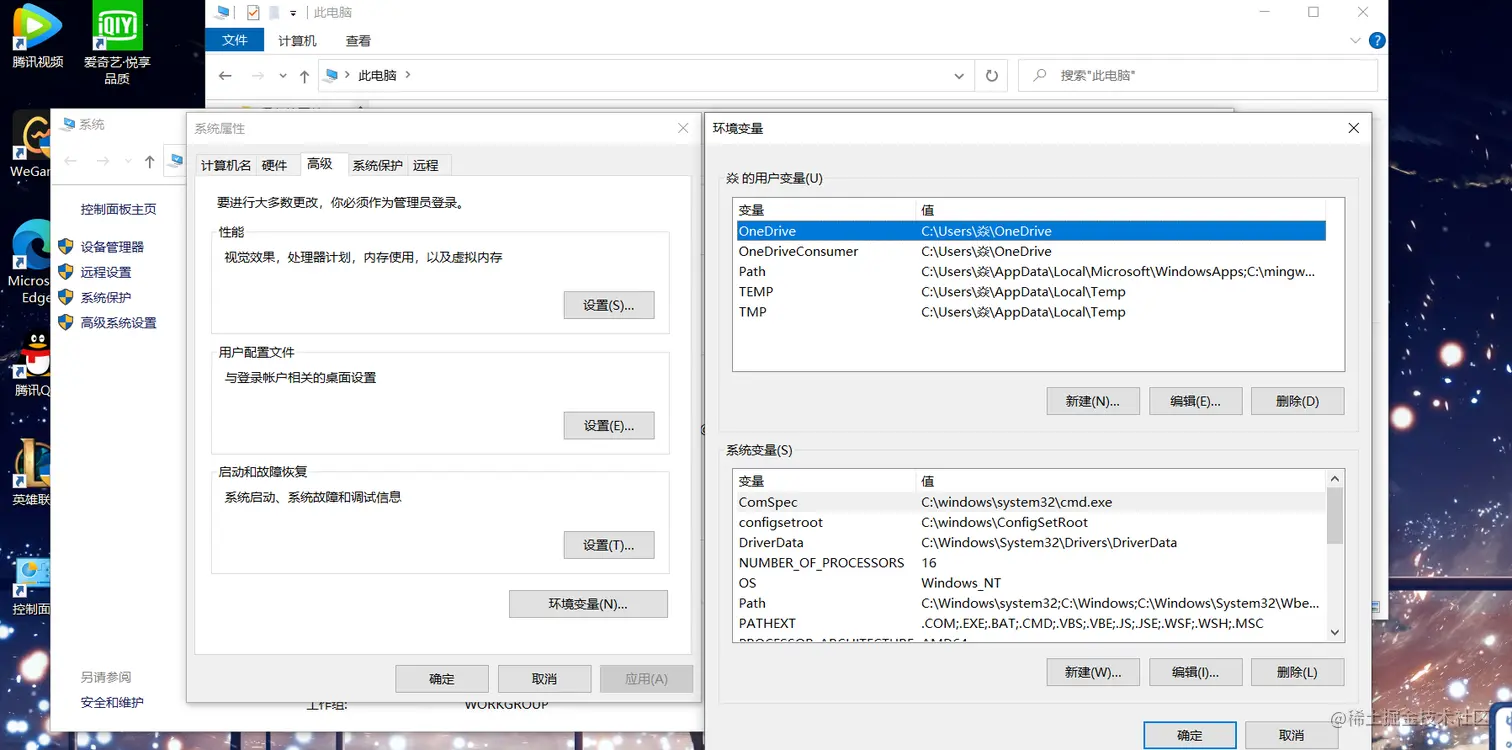Switch to the 系统保护 tab in 系统属性
Screen dimensions: 1512x750
[377, 165]
